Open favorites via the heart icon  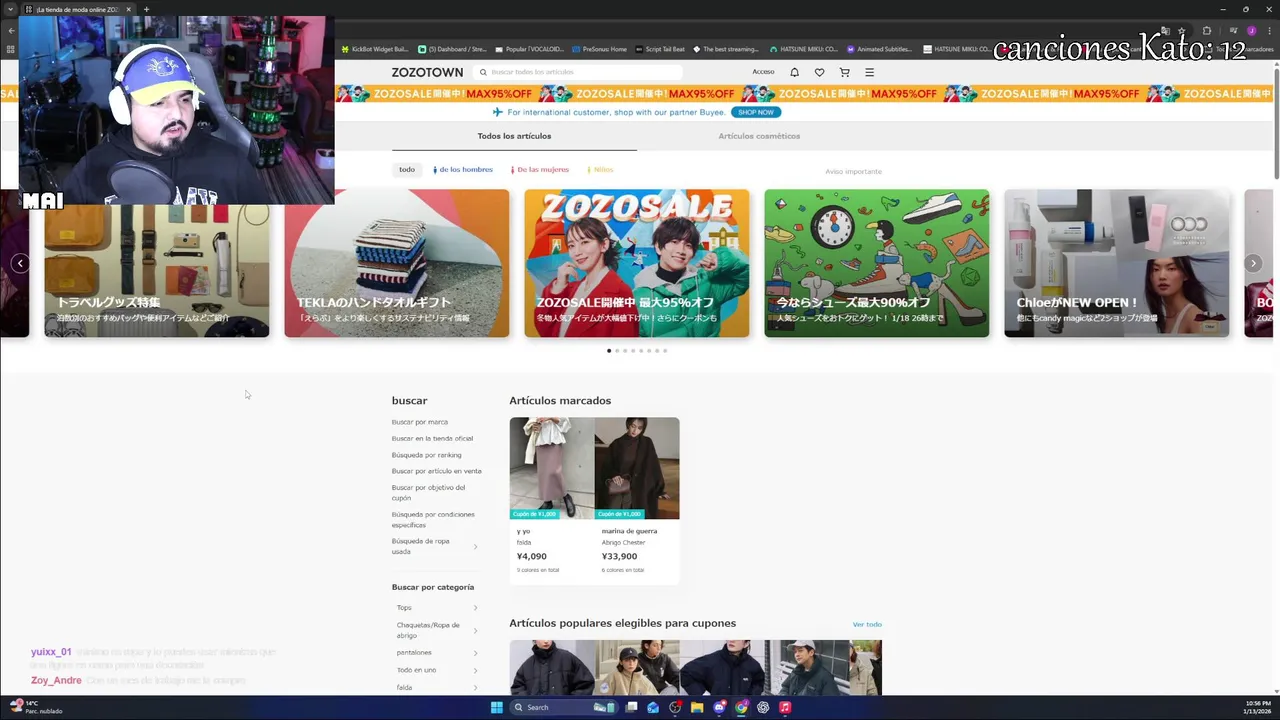(x=819, y=72)
